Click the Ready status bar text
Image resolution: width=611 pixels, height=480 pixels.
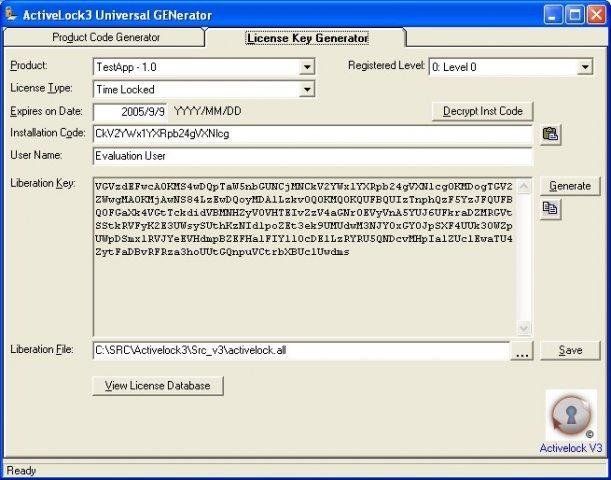point(21,471)
